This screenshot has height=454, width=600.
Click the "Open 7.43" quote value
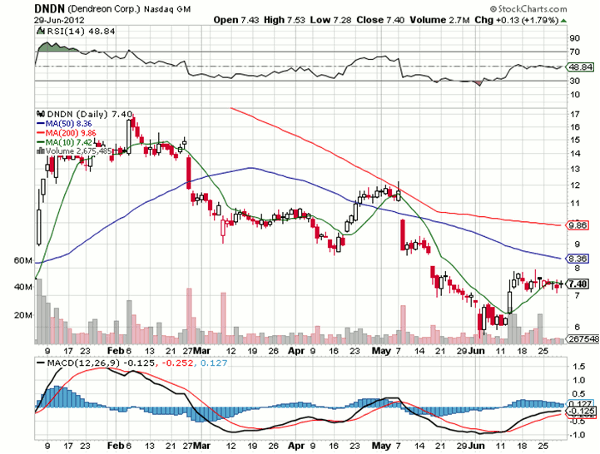[236, 20]
